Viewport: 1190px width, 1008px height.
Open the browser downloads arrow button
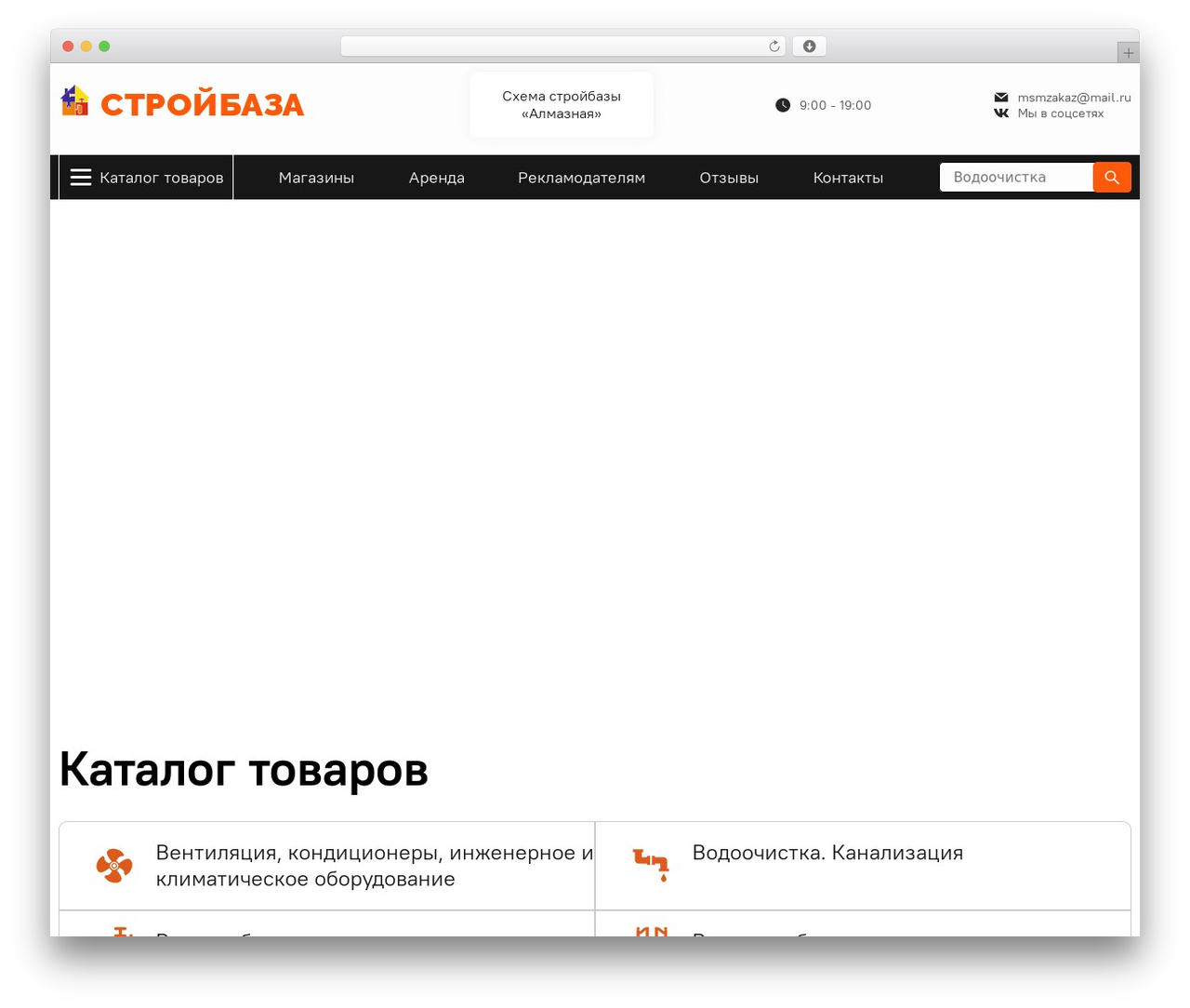[809, 46]
